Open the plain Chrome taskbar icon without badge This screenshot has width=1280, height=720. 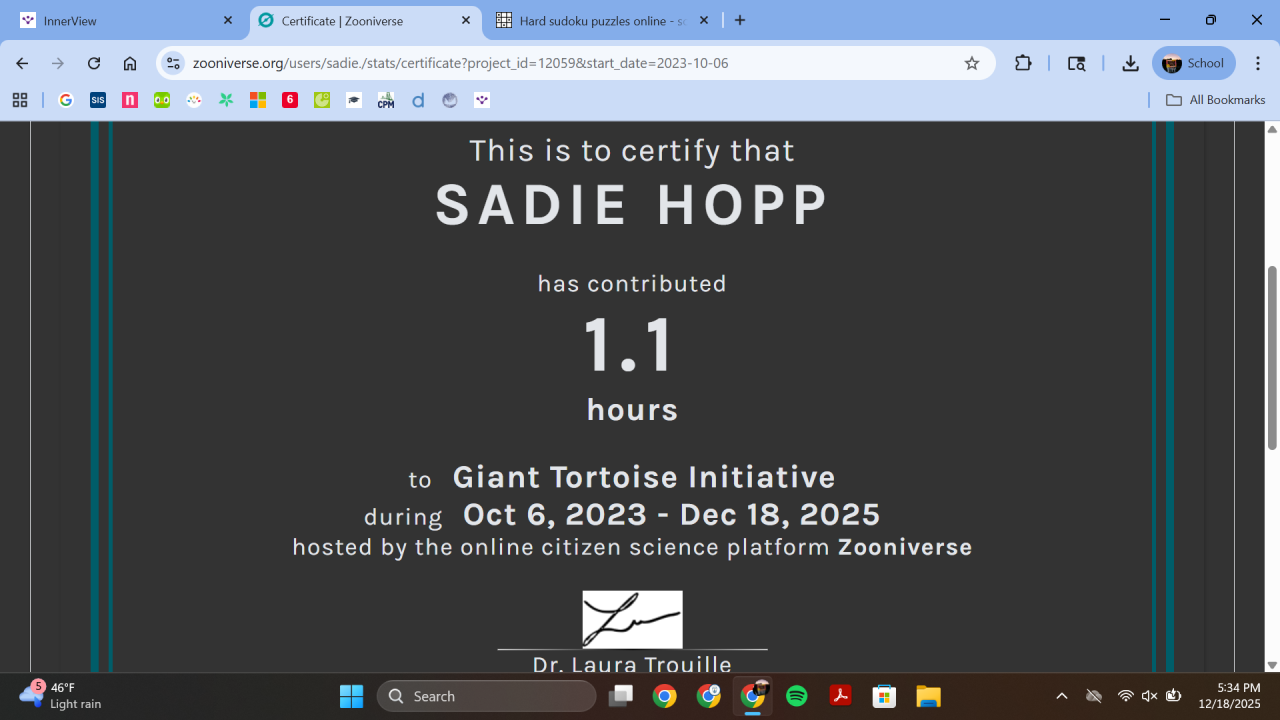tap(665, 696)
